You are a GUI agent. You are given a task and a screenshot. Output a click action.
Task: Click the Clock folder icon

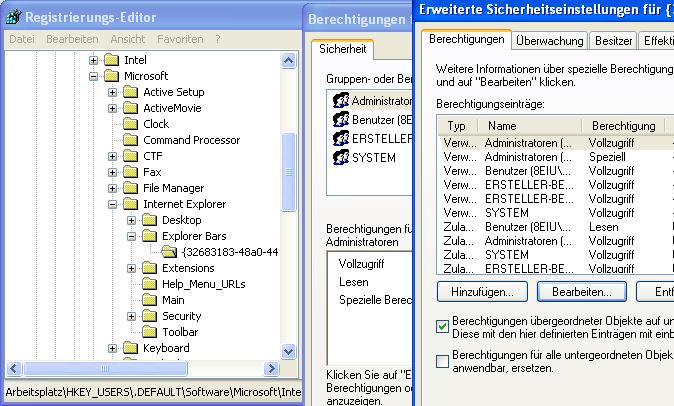tap(131, 124)
